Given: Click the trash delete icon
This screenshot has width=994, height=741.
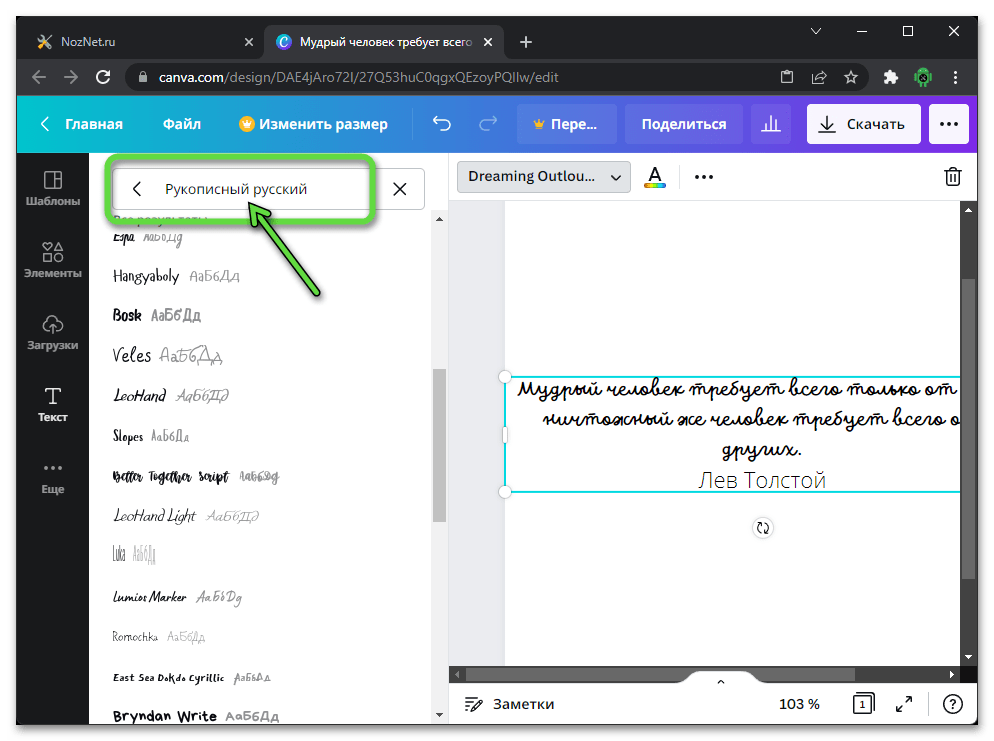Looking at the screenshot, I should pos(953,177).
